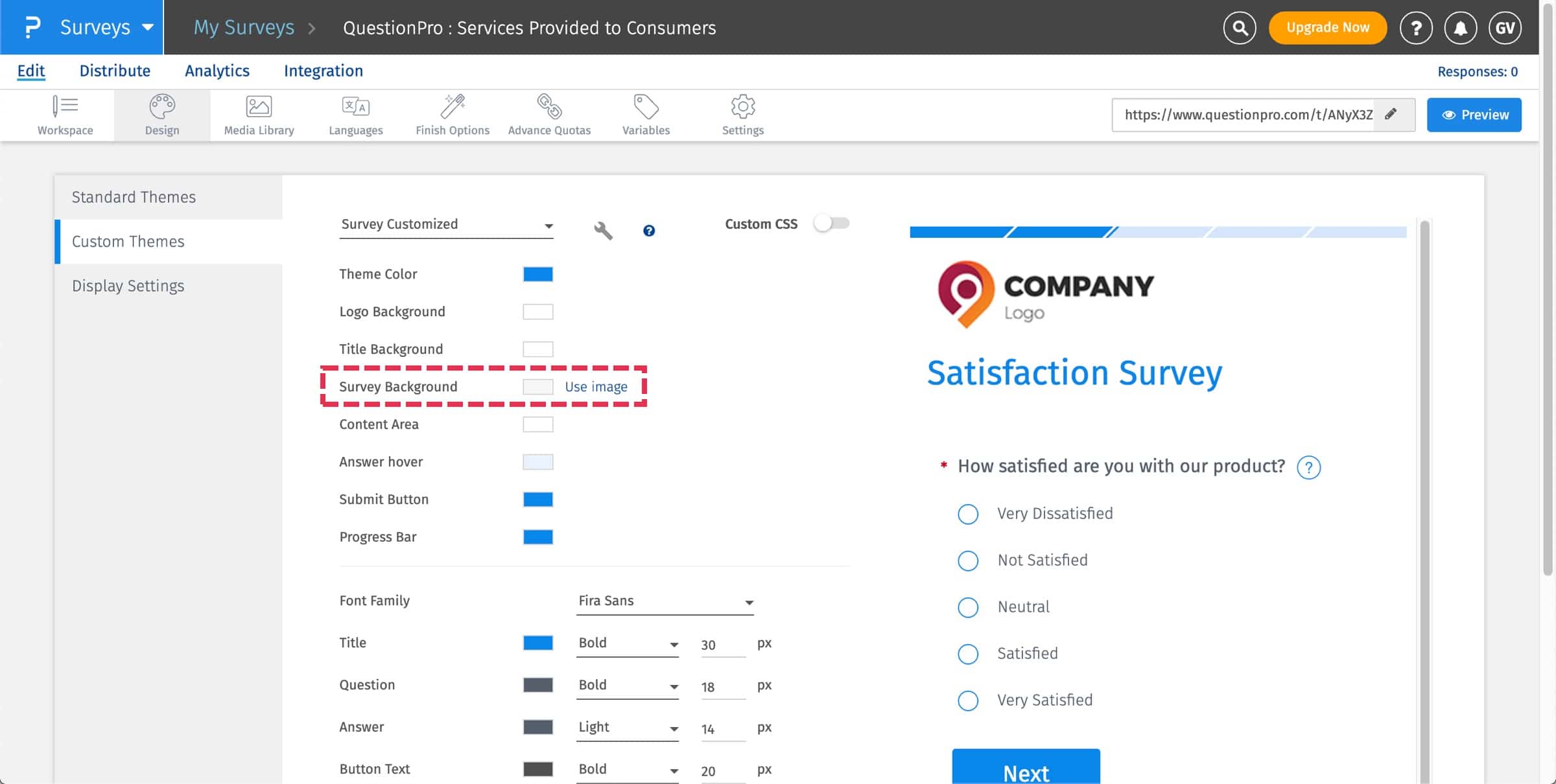Open the Advance Quotas panel

point(549,114)
